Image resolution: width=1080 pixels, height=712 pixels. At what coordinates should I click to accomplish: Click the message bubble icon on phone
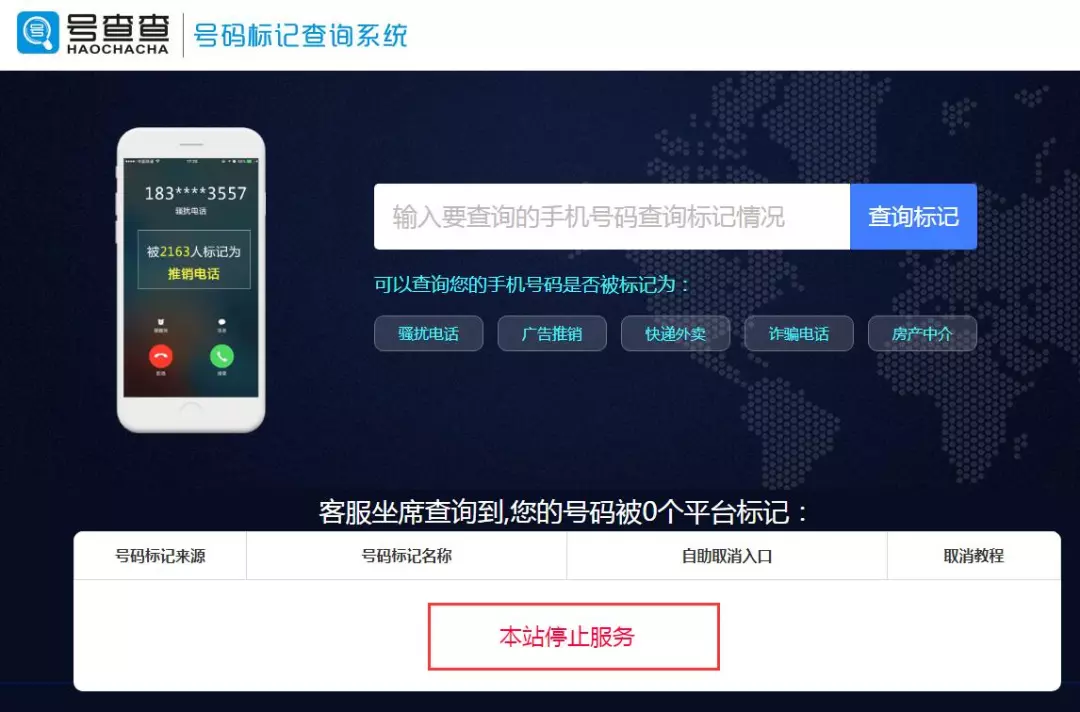click(222, 322)
